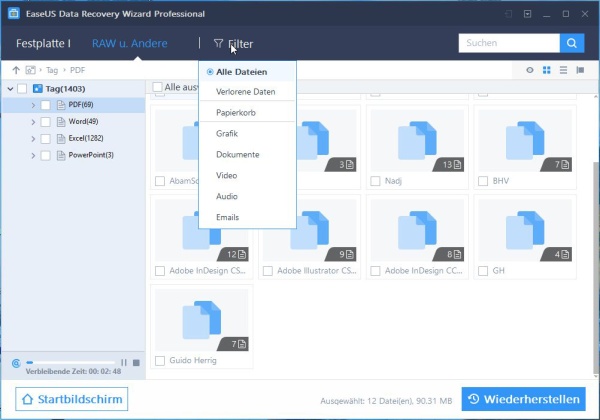Expand the PowerPoint(3) tree node
Screen dimensions: 600x420
[33, 156]
